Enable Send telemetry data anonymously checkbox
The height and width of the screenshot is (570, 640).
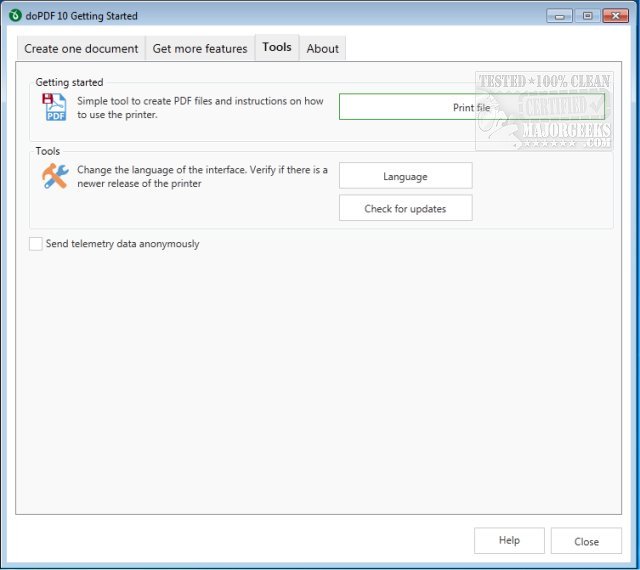(36, 244)
